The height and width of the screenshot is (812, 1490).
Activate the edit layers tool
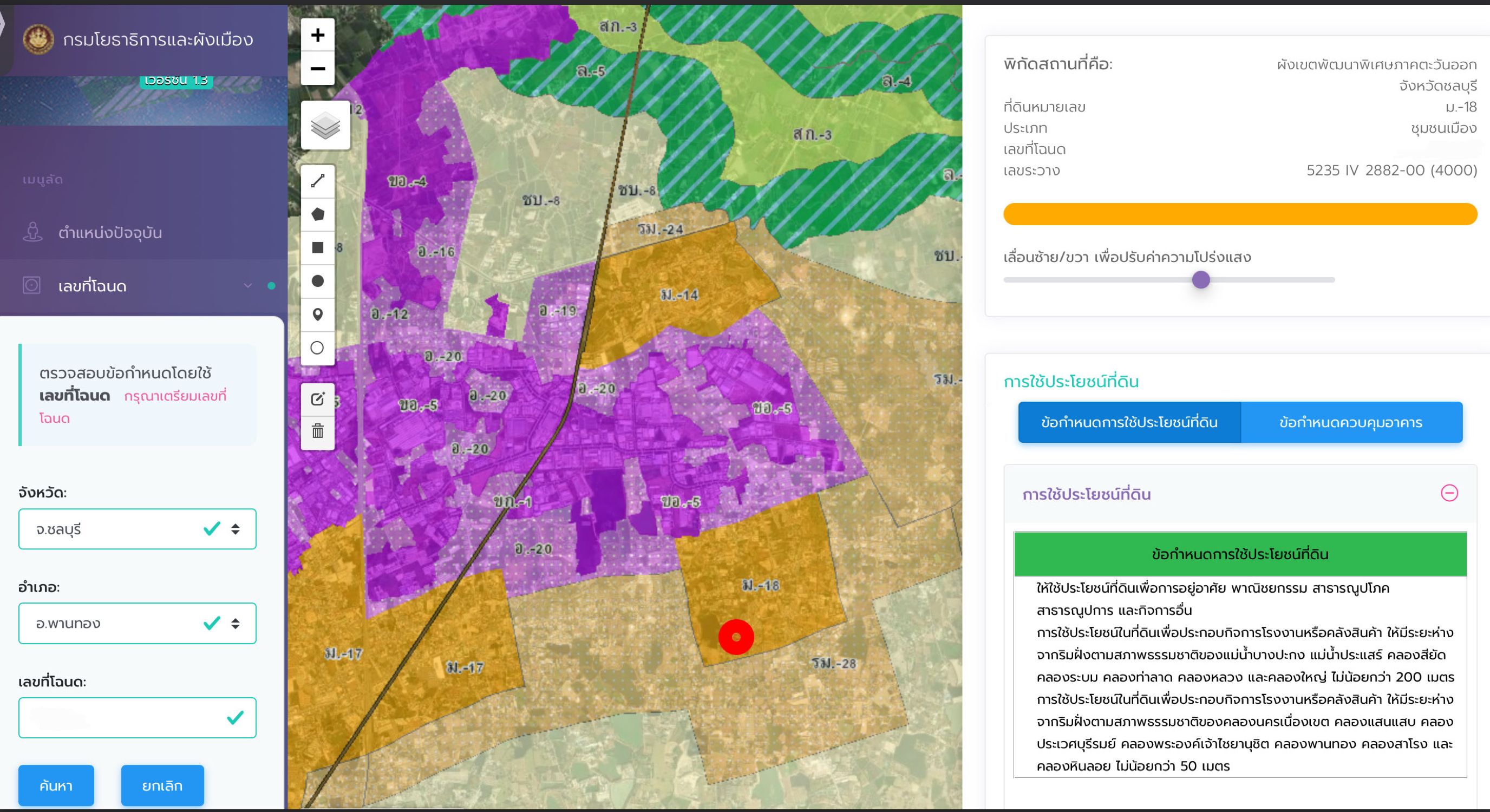[x=318, y=399]
